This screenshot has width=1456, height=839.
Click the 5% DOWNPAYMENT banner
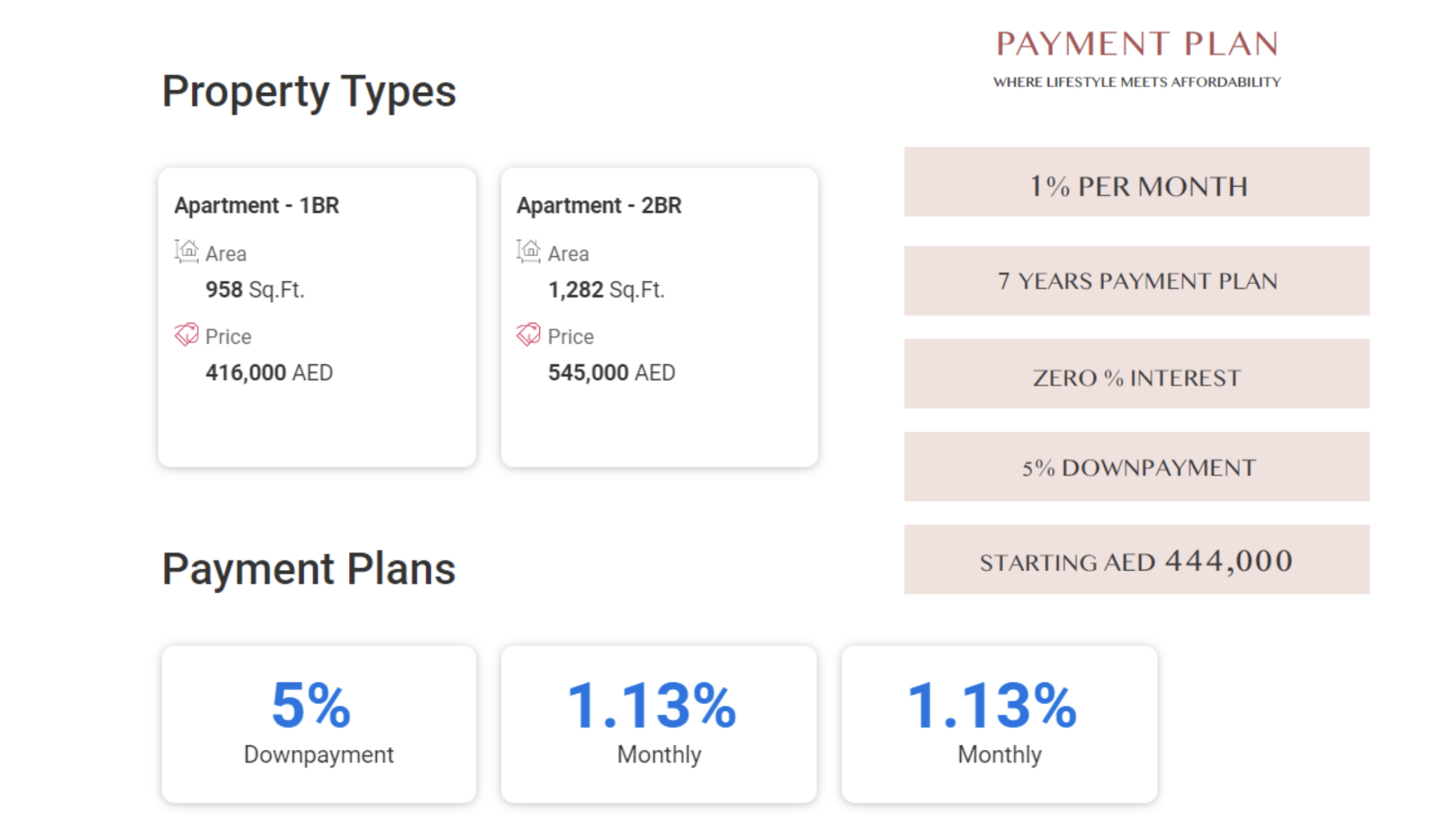pyautogui.click(x=1136, y=467)
